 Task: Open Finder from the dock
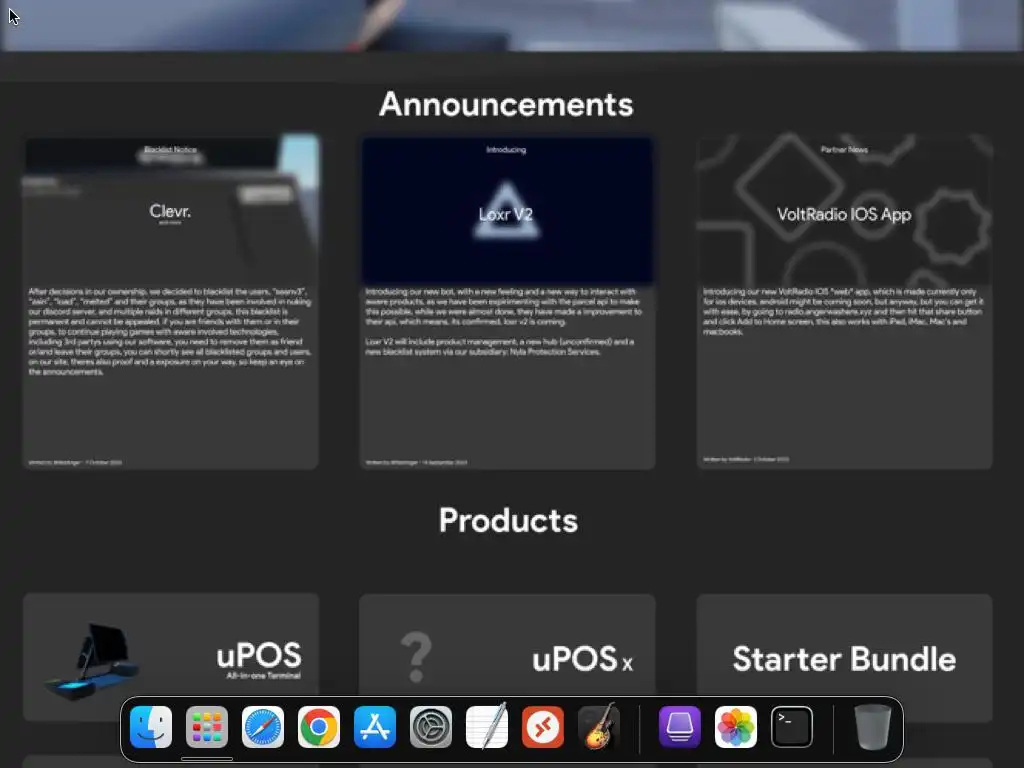[x=151, y=727]
